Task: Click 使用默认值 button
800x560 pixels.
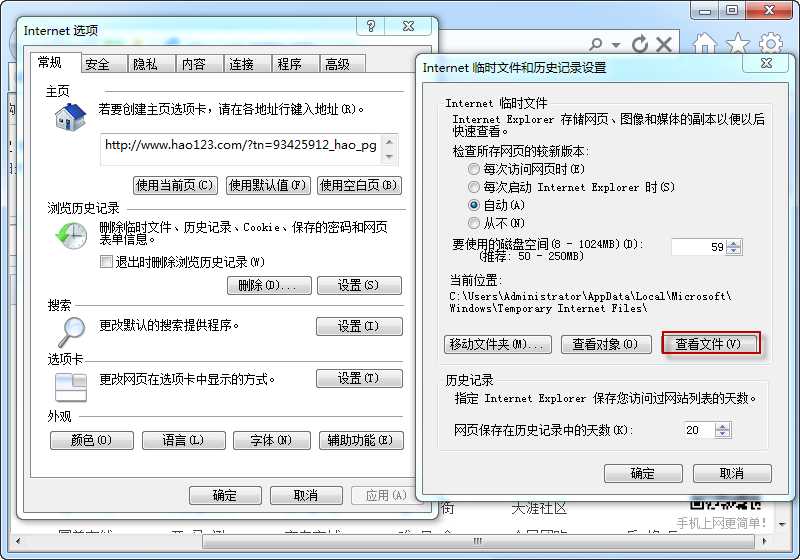Action: [267, 185]
